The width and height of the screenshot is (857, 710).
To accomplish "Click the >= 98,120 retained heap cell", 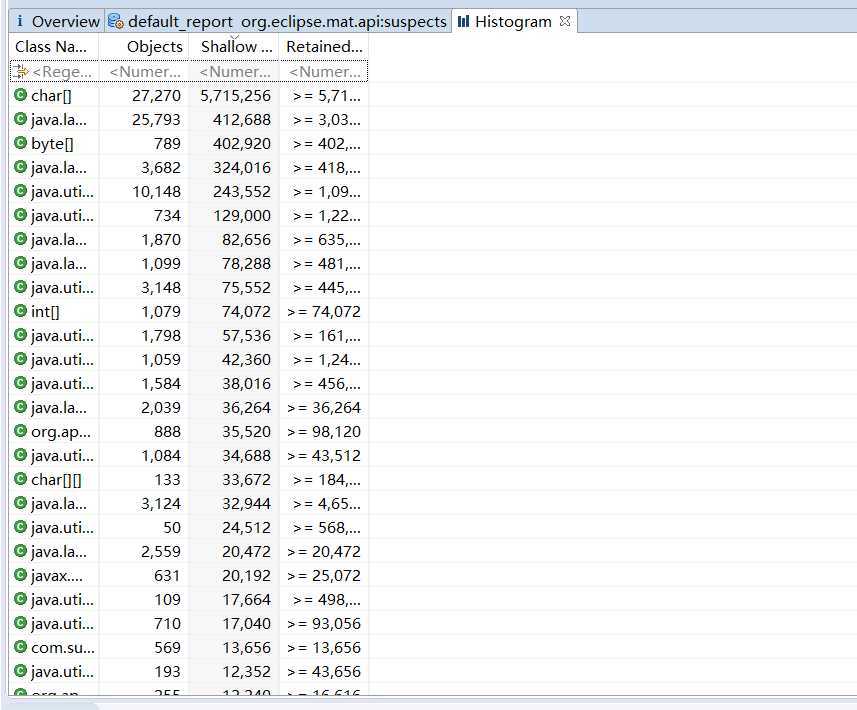I will click(324, 432).
